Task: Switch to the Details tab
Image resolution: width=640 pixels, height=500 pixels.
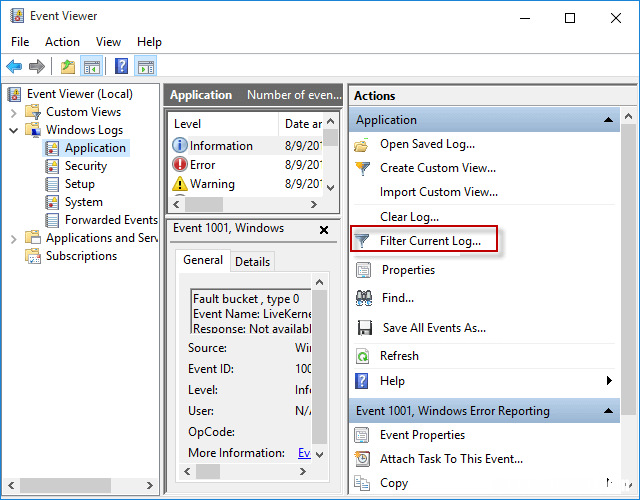Action: tap(252, 262)
